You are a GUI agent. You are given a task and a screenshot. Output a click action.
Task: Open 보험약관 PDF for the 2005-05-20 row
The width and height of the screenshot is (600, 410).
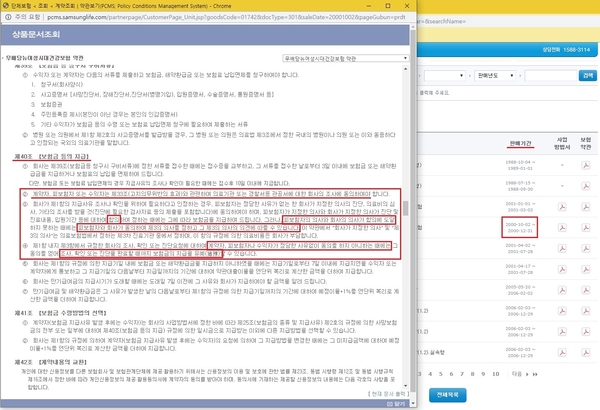[585, 290]
